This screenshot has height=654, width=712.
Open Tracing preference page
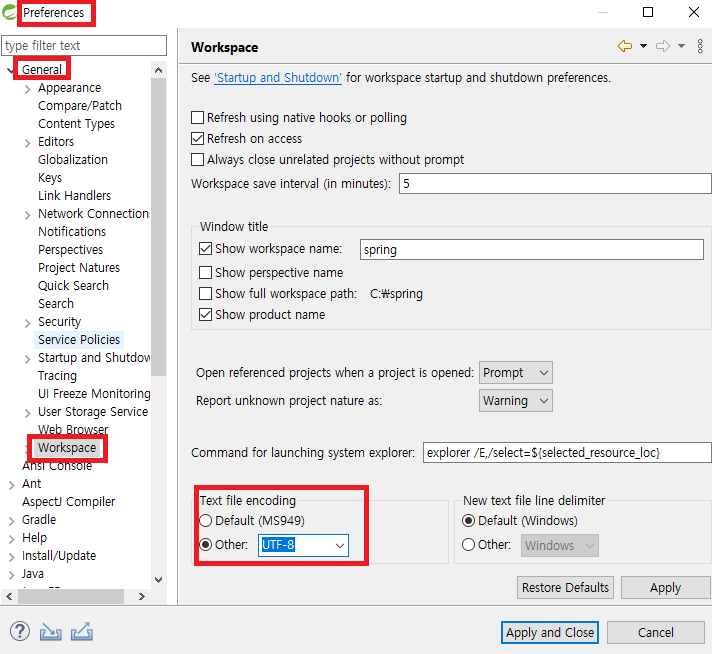[57, 376]
